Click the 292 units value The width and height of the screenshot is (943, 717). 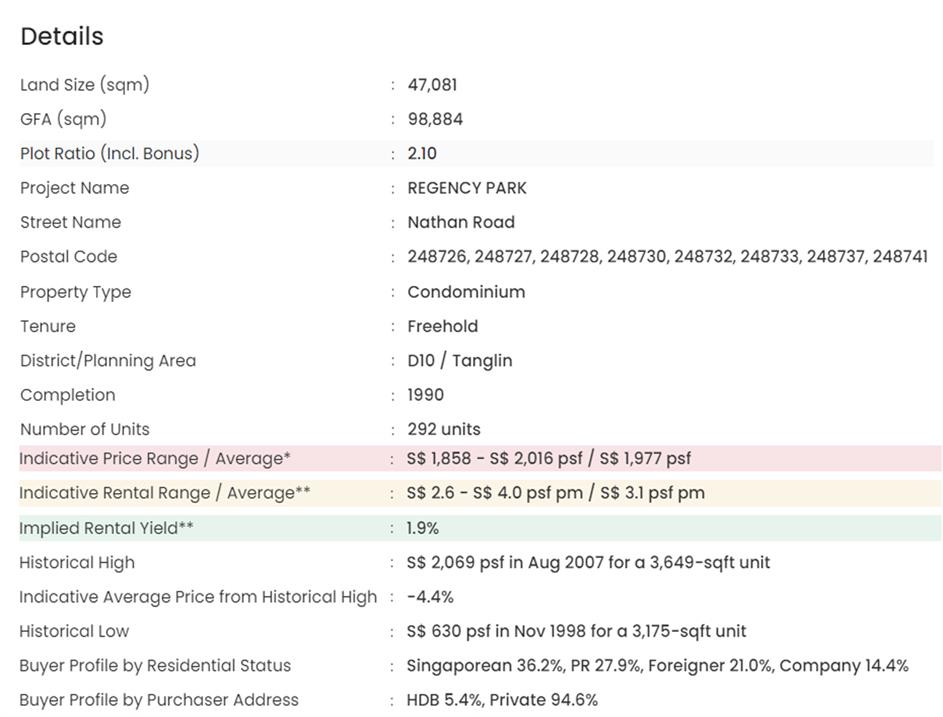(x=443, y=429)
